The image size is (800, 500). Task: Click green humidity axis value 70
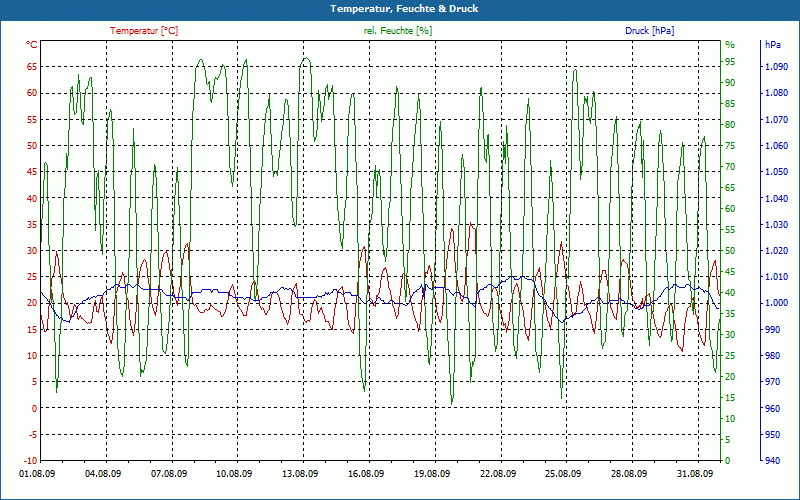[x=730, y=167]
